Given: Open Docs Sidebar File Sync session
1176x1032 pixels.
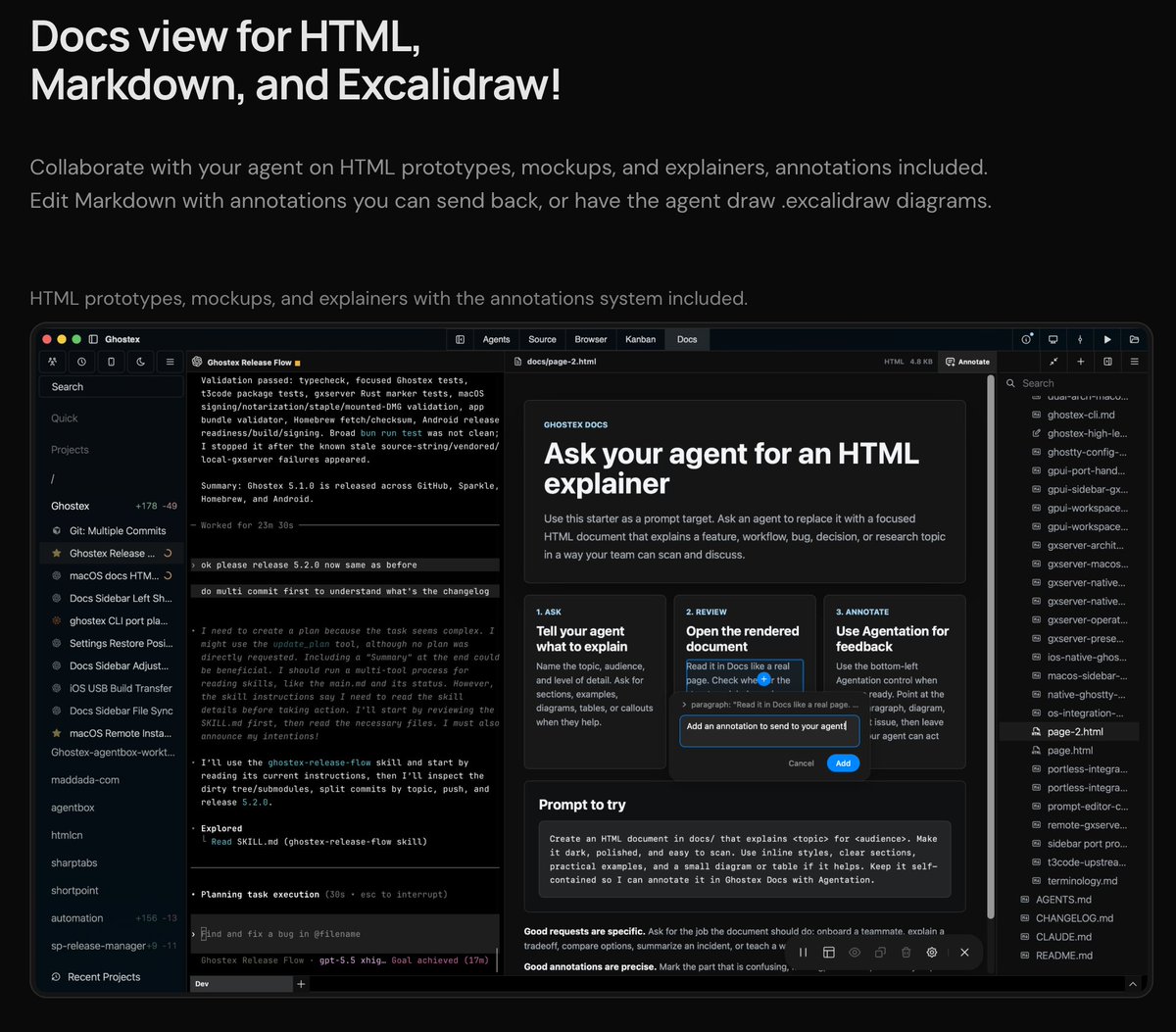Looking at the screenshot, I should pyautogui.click(x=112, y=711).
